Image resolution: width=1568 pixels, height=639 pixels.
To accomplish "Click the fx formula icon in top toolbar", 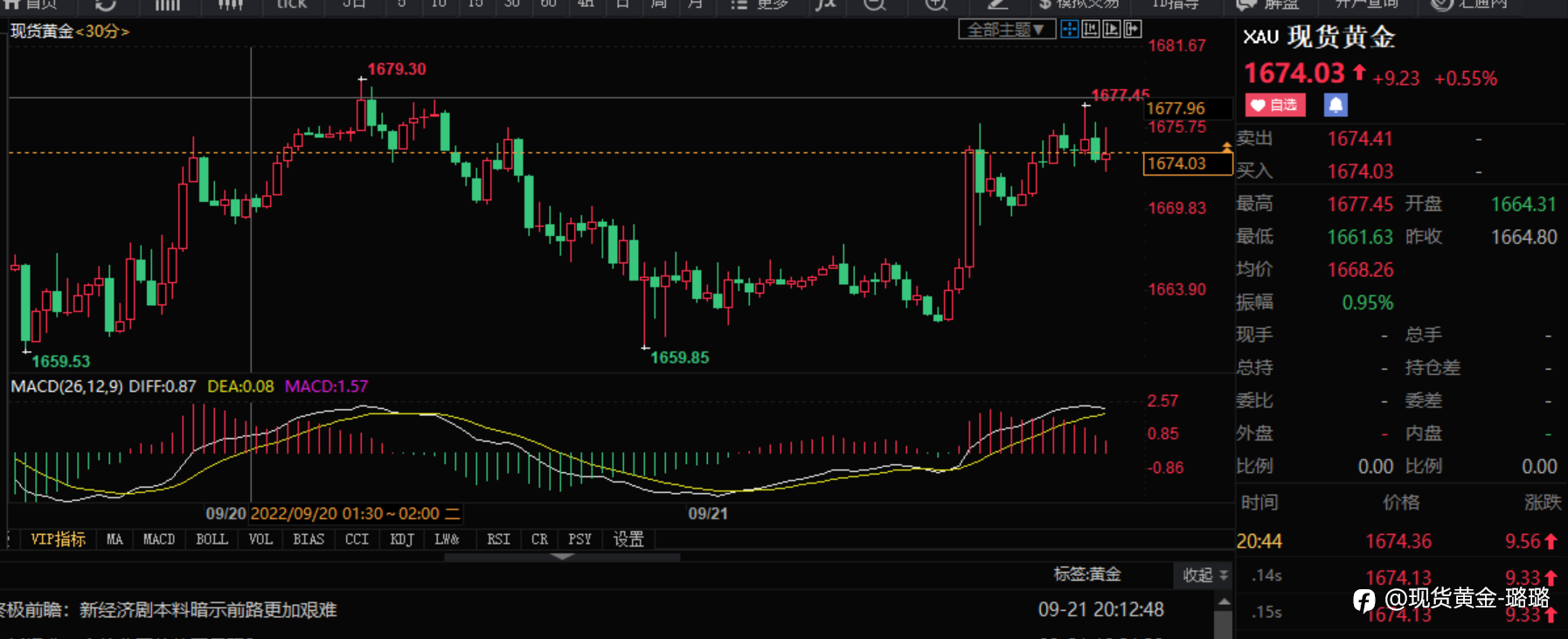I will pos(825,4).
